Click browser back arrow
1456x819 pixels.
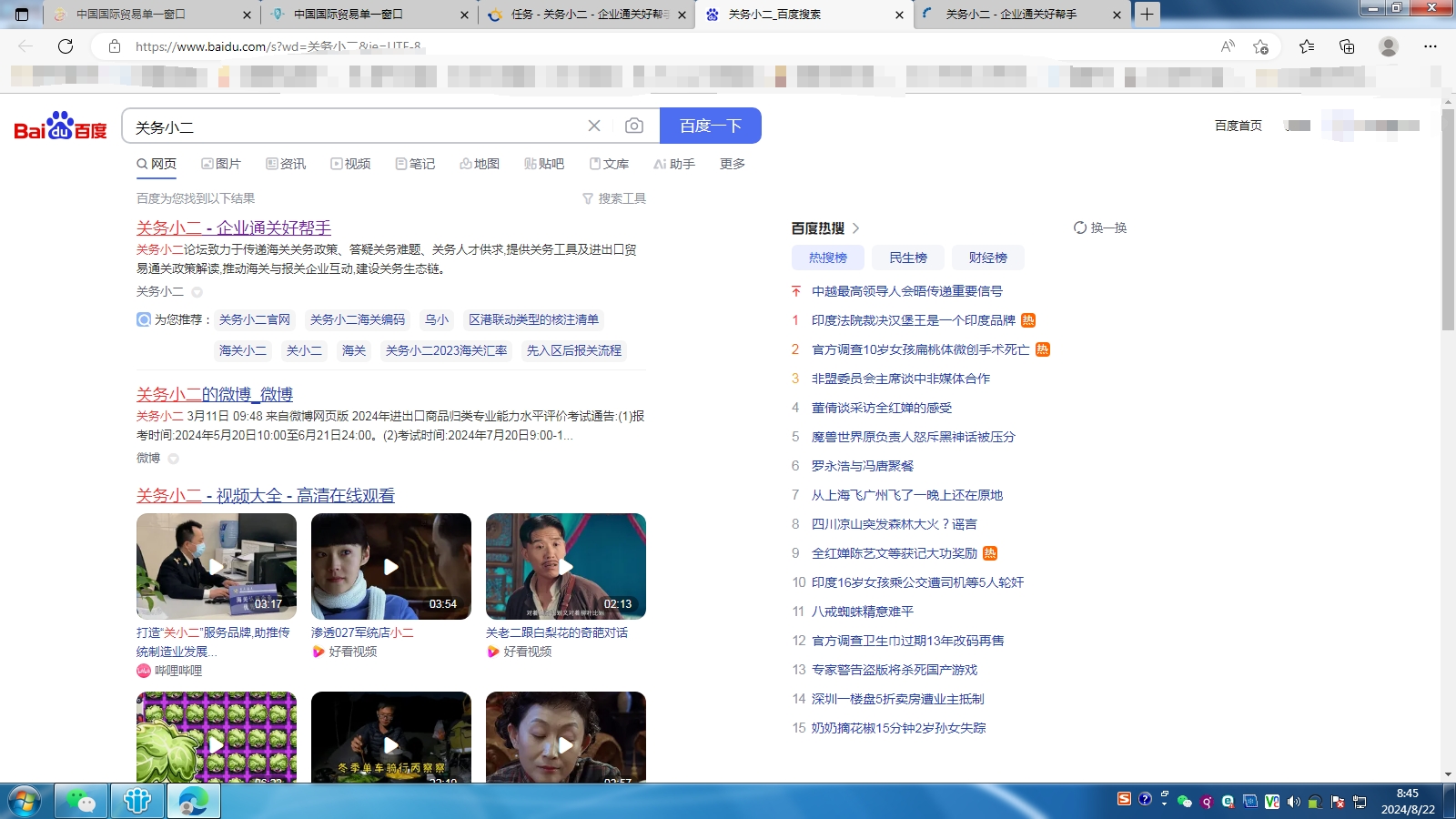(x=25, y=46)
